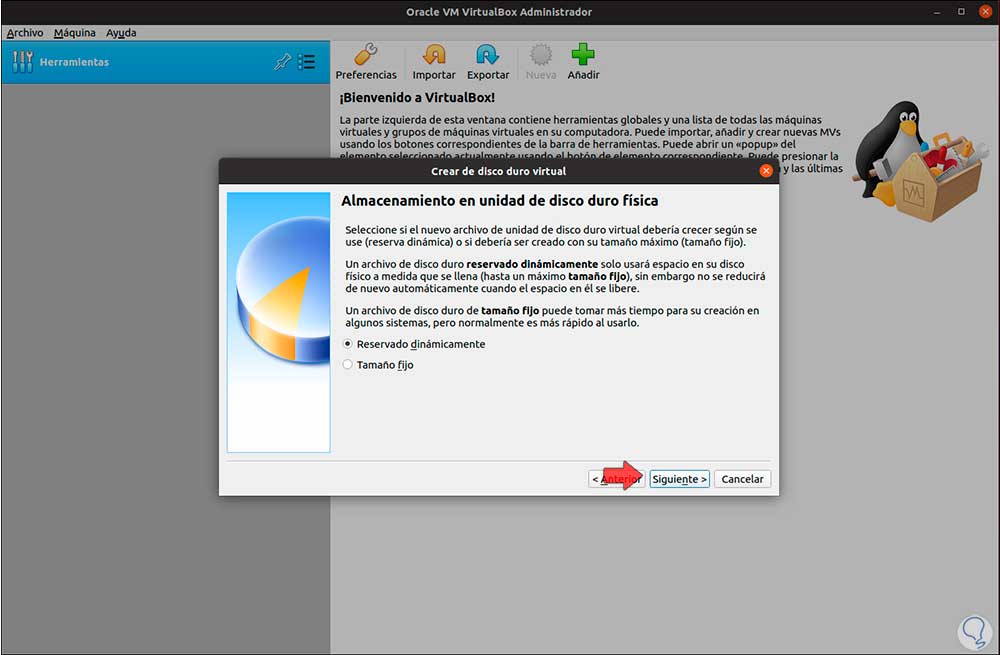The image size is (1000, 655).
Task: Open the Ayuda menu
Action: point(121,33)
